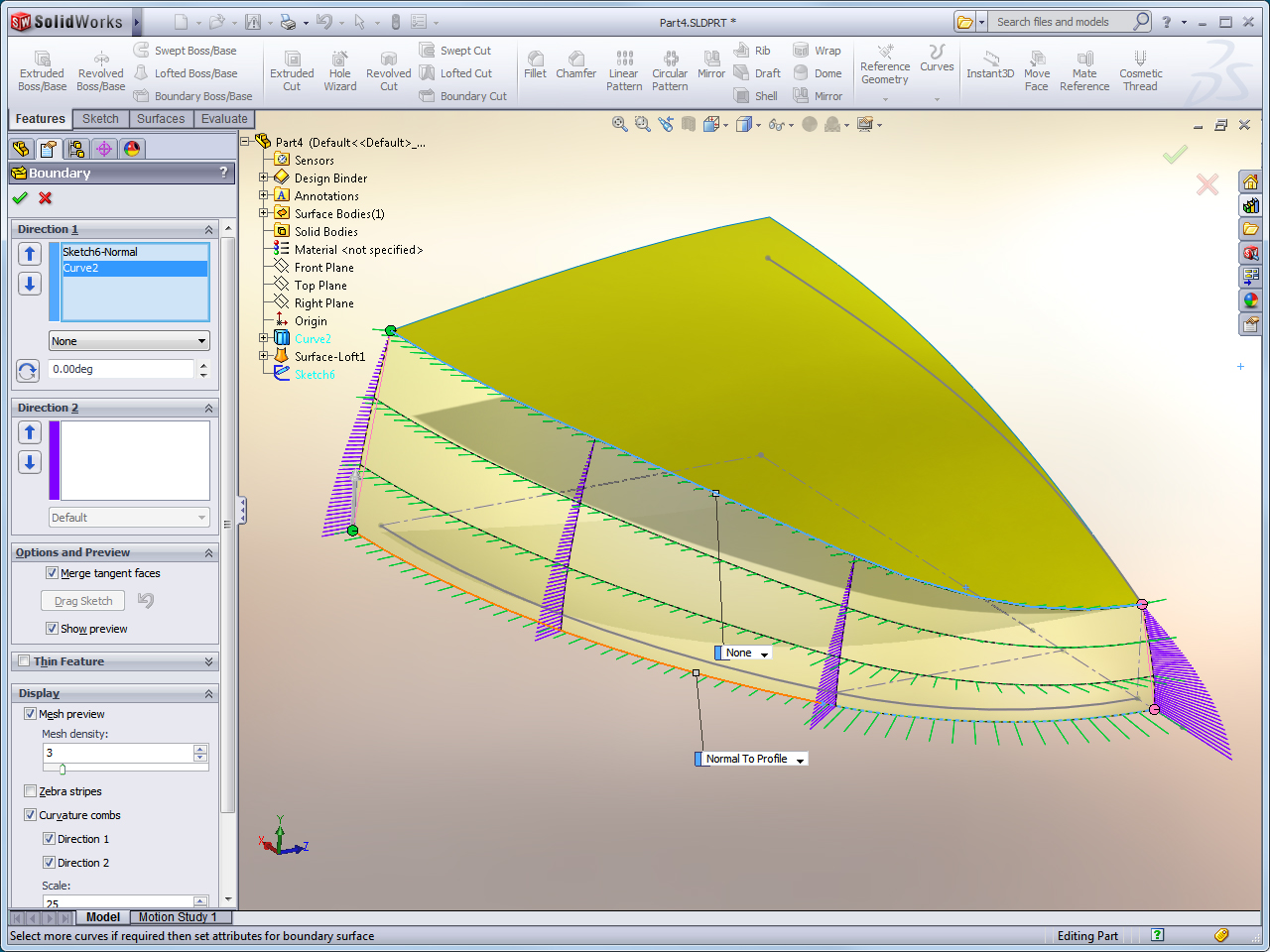The image size is (1270, 952).
Task: Switch to the Surfaces tab
Action: tap(161, 119)
